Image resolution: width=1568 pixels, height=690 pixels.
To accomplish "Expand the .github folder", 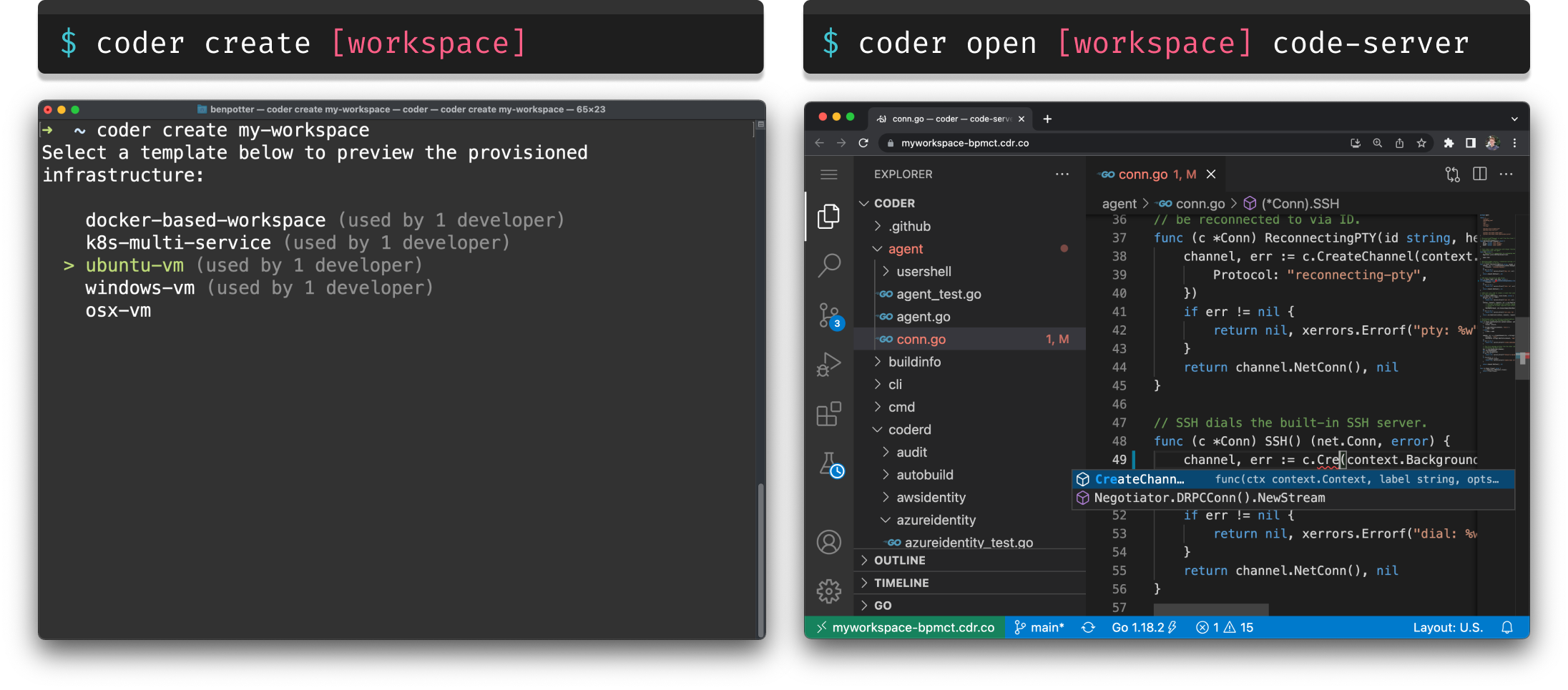I will tap(970, 226).
